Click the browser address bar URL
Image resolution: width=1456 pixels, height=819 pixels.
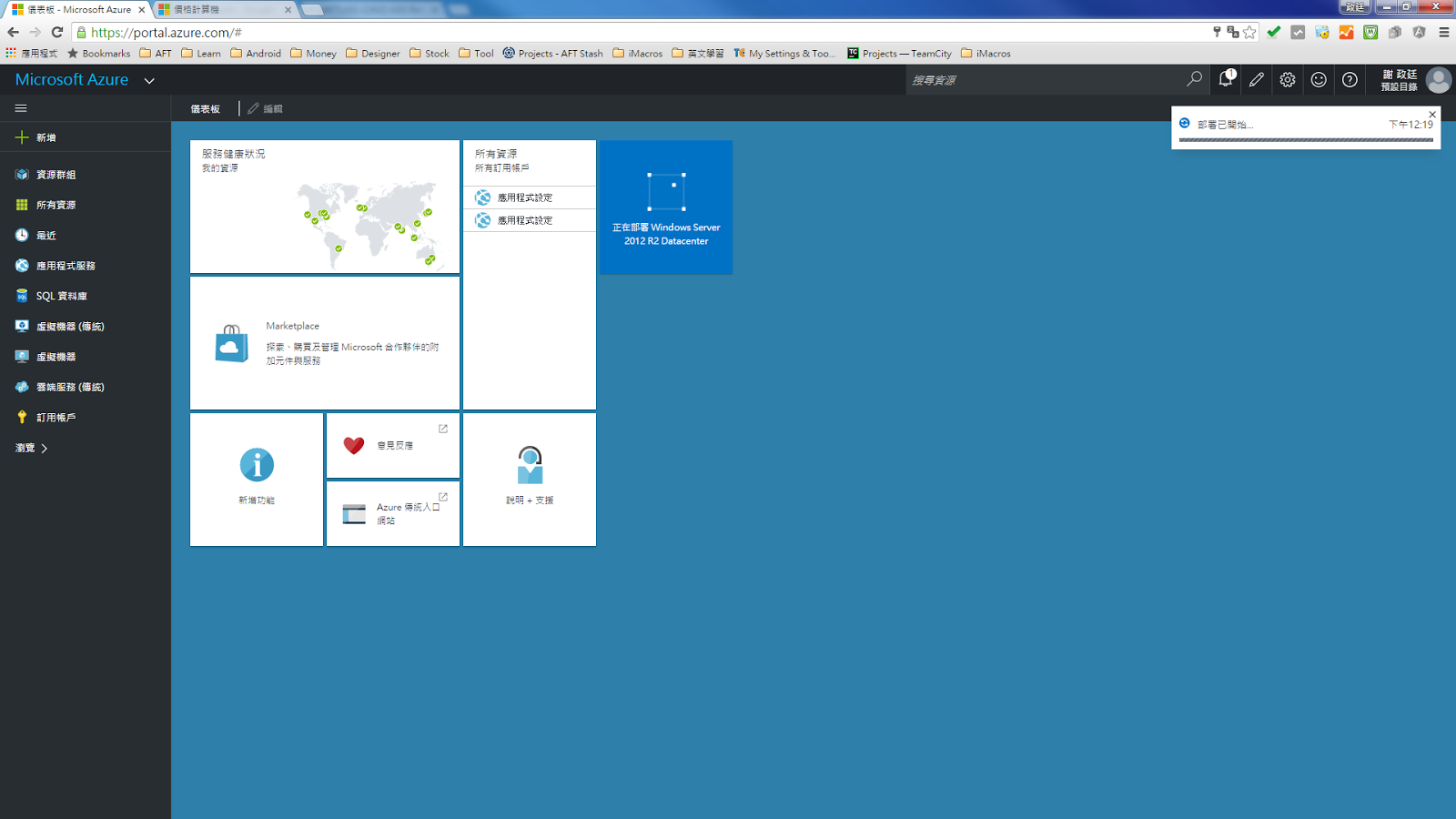[167, 32]
